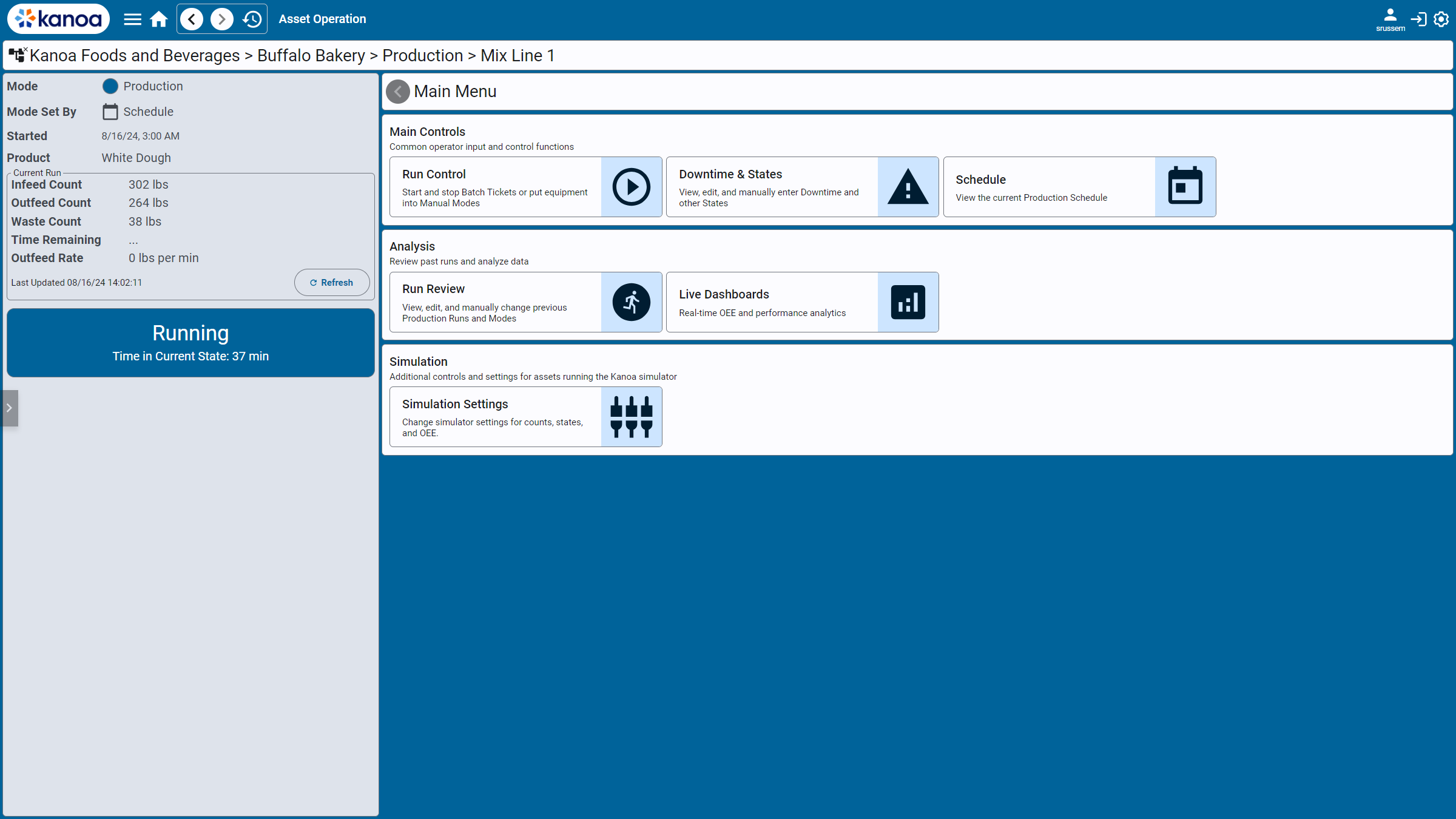Open Downtime & States menu card
Viewport: 1456px width, 819px height.
[x=802, y=187]
